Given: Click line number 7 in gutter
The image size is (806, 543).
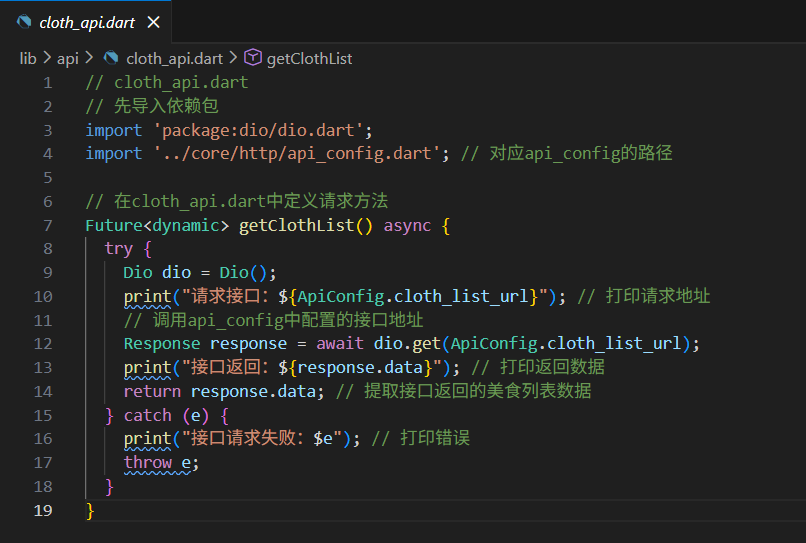Looking at the screenshot, I should pyautogui.click(x=48, y=225).
